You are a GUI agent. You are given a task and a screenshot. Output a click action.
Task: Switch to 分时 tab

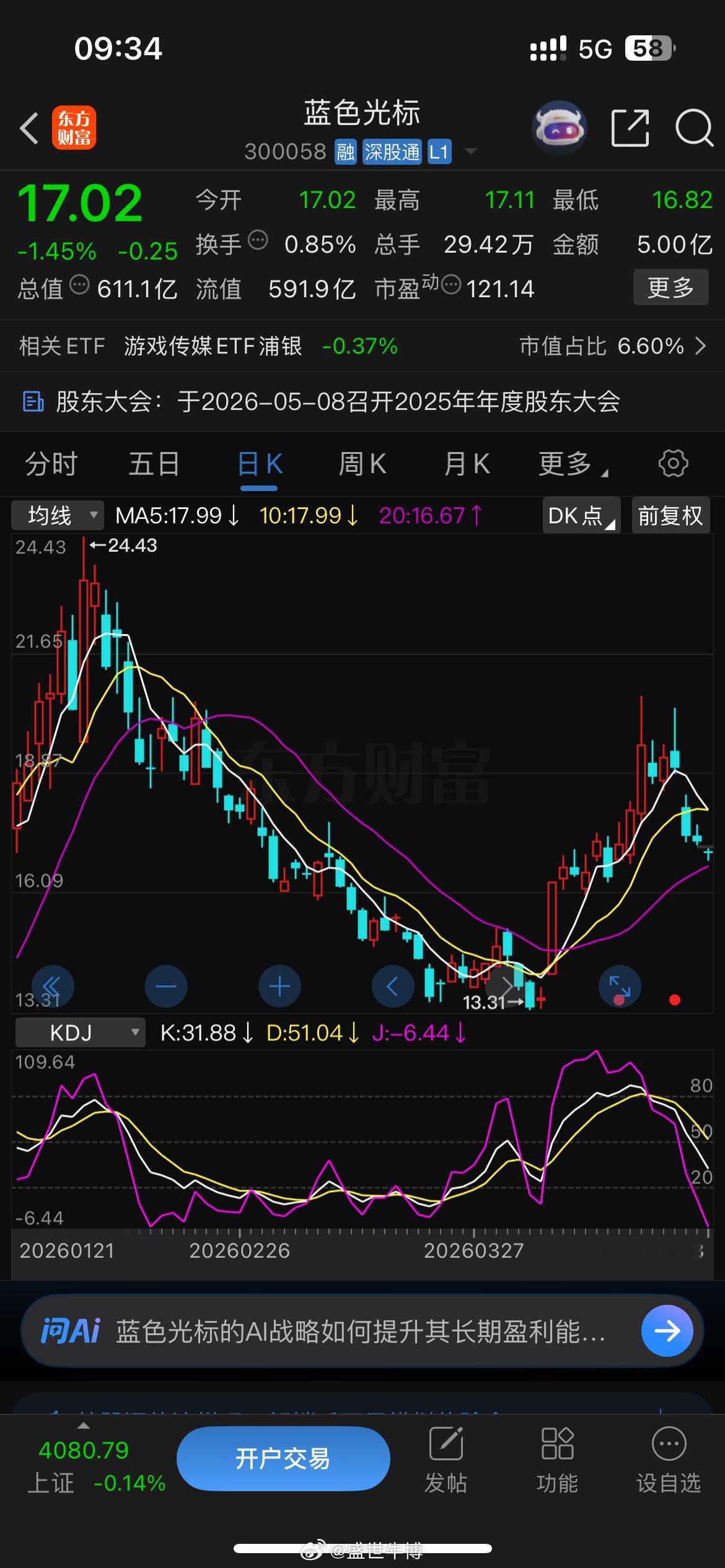(51, 464)
